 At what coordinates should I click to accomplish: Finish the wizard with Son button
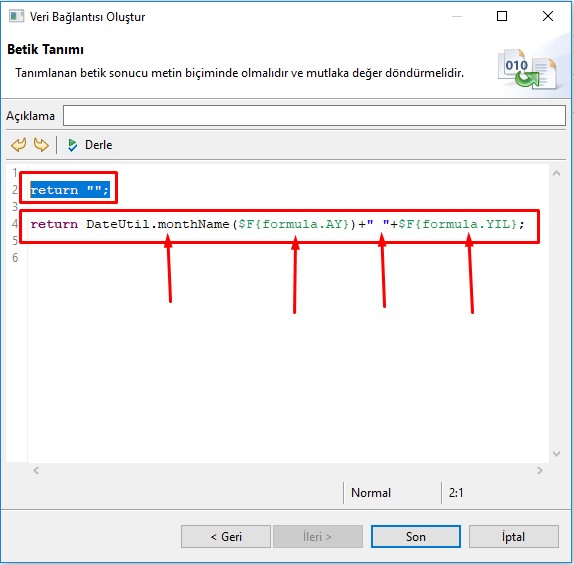[x=415, y=537]
